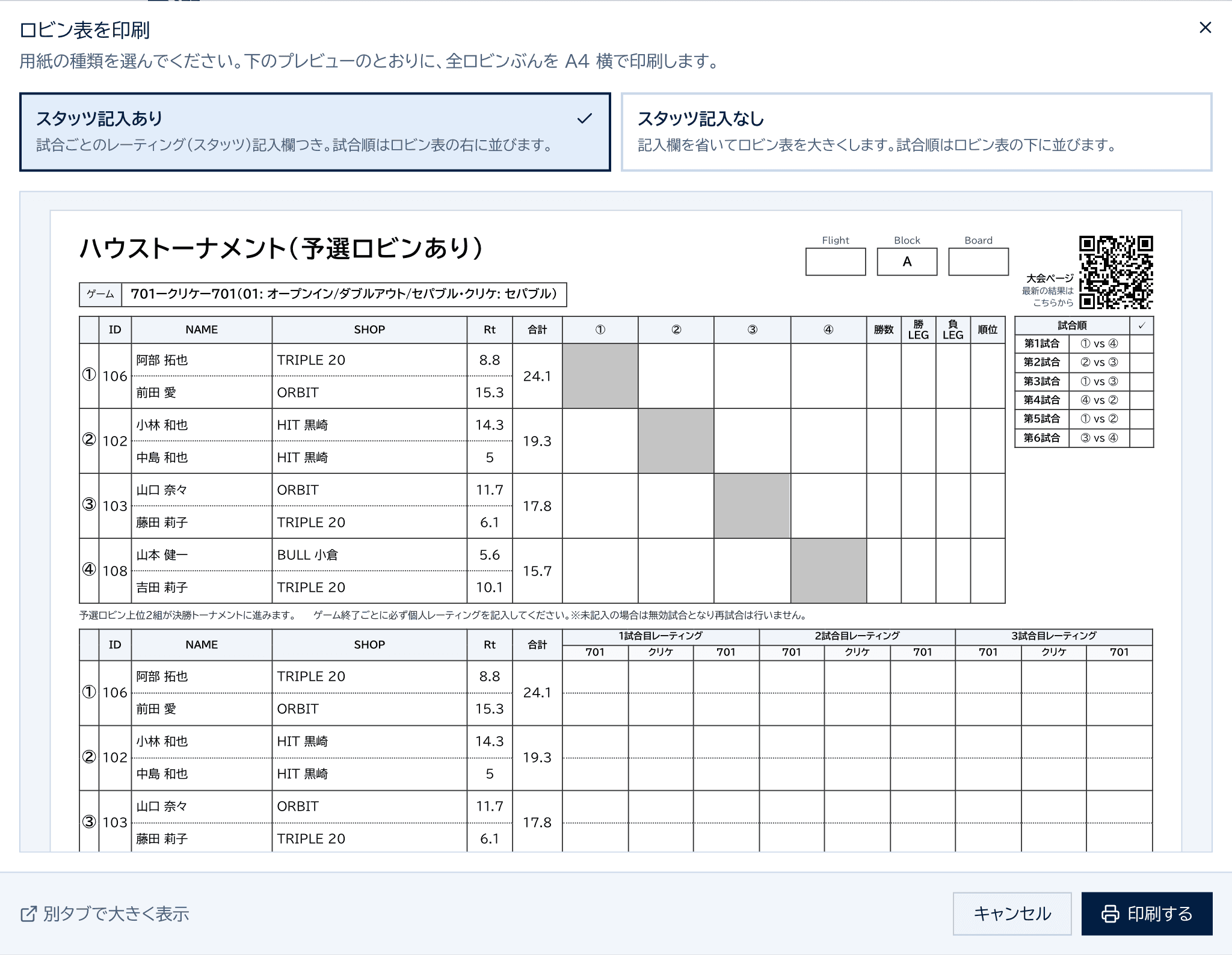Click the Rt value 15.3 in robin table
This screenshot has width=1232, height=955.
click(490, 393)
